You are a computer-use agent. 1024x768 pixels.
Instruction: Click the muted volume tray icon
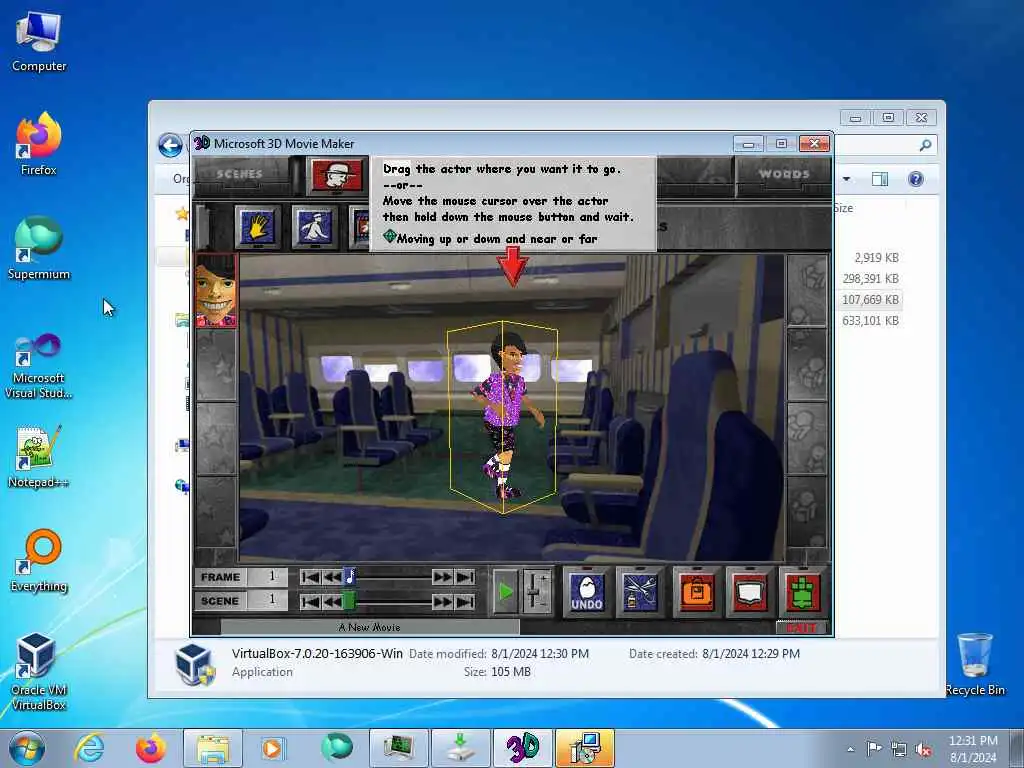click(923, 749)
